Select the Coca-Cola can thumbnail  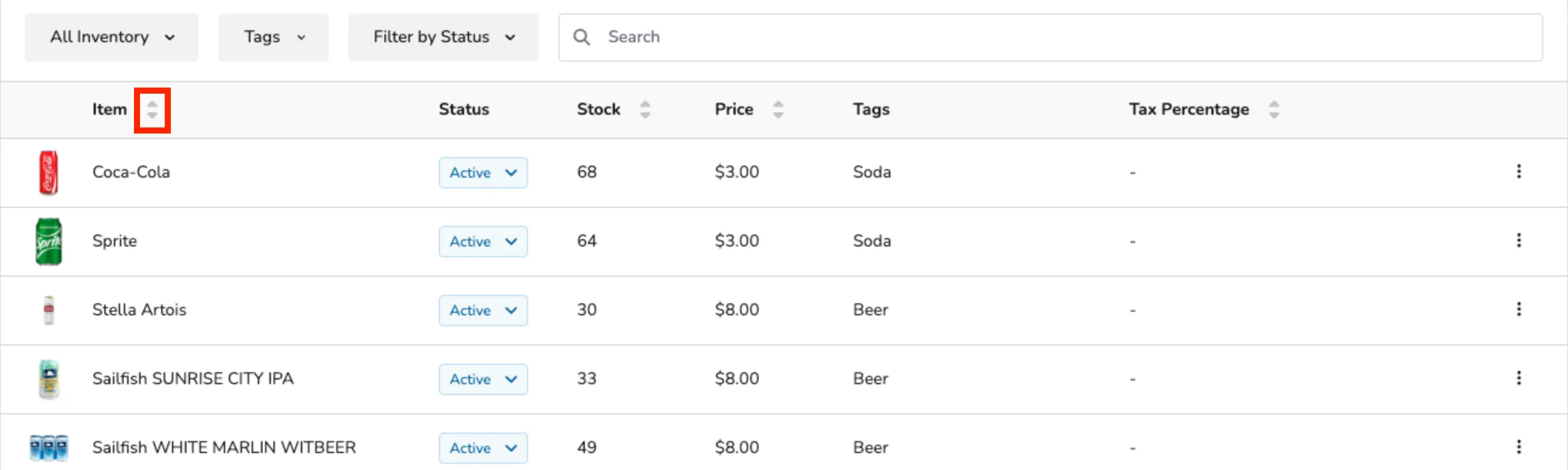49,173
